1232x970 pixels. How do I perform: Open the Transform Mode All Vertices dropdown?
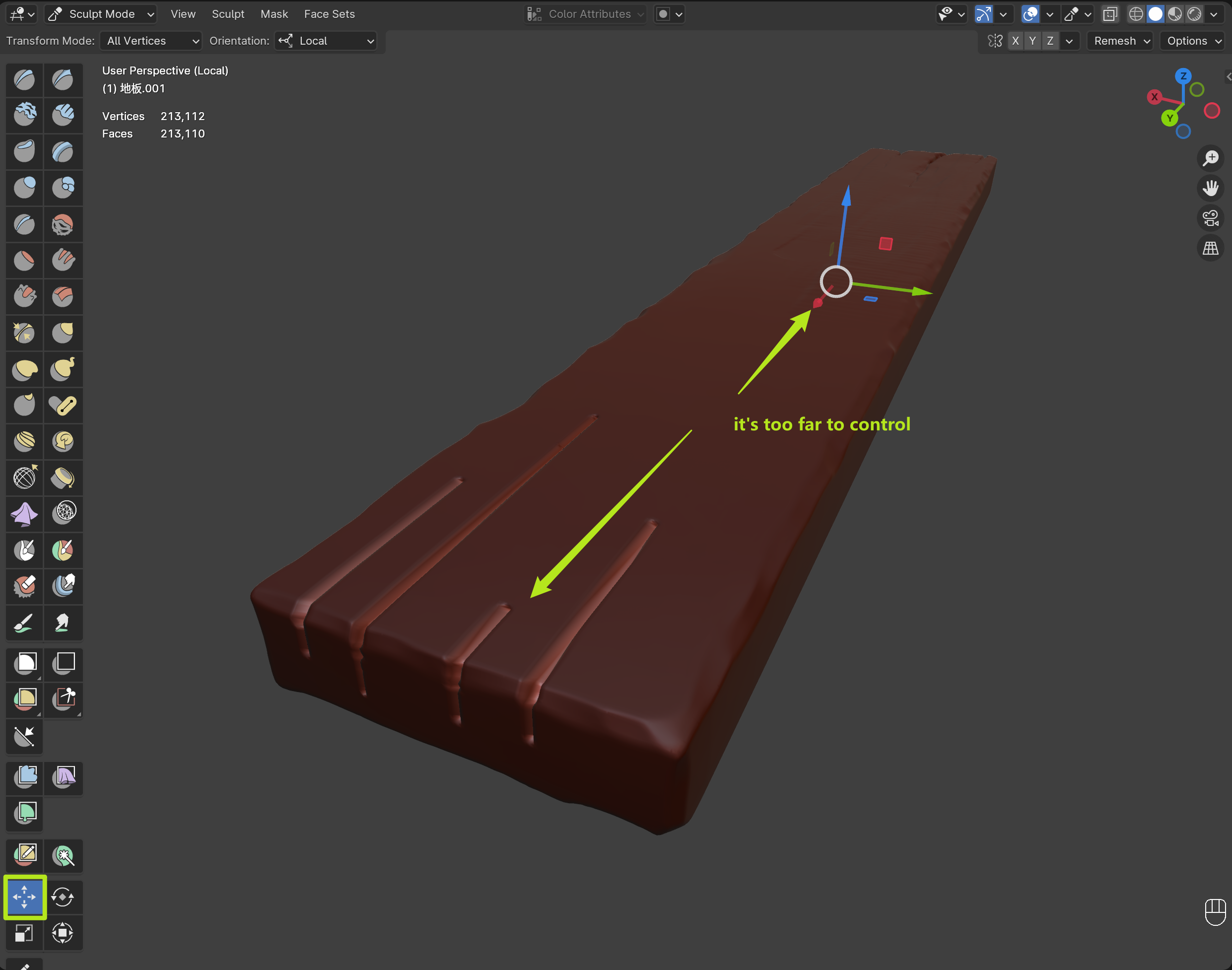151,41
